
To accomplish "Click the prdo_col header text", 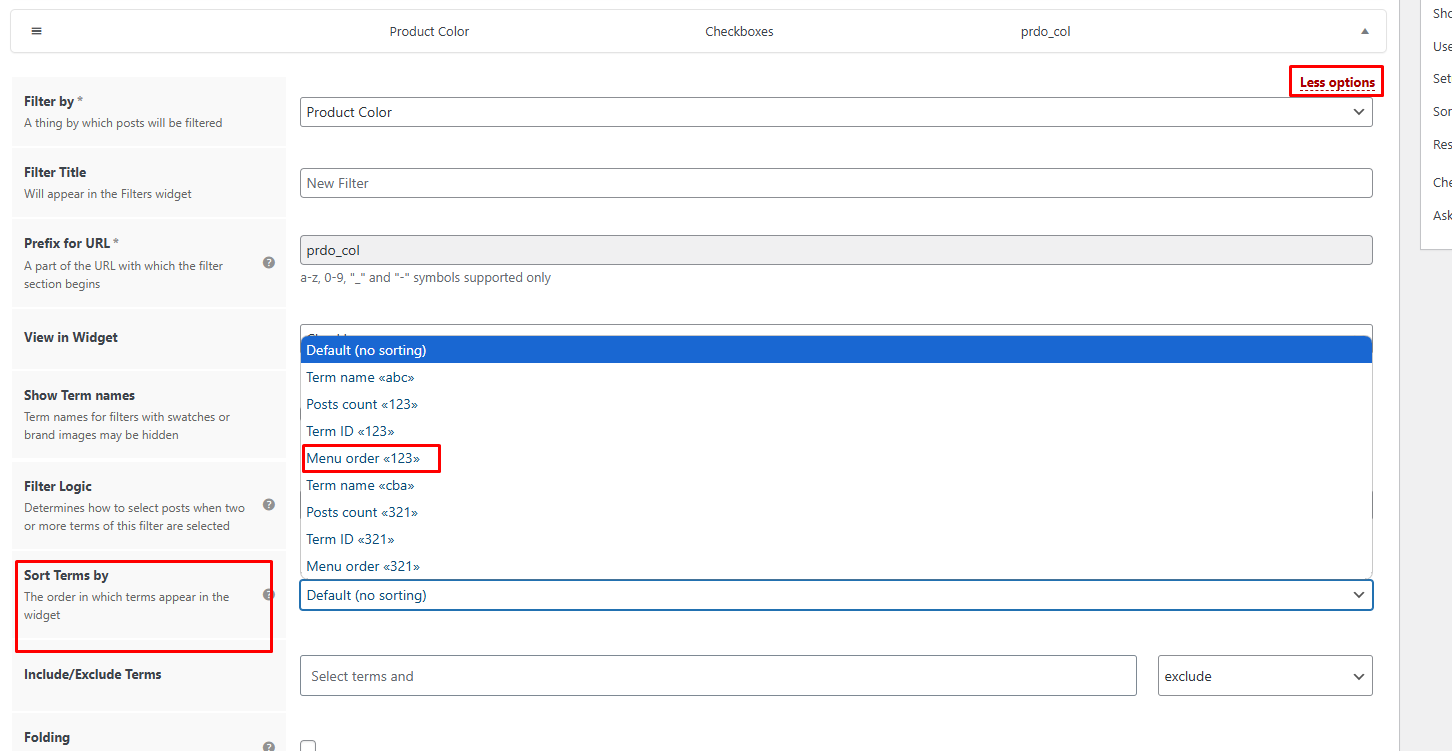I will pyautogui.click(x=1046, y=31).
